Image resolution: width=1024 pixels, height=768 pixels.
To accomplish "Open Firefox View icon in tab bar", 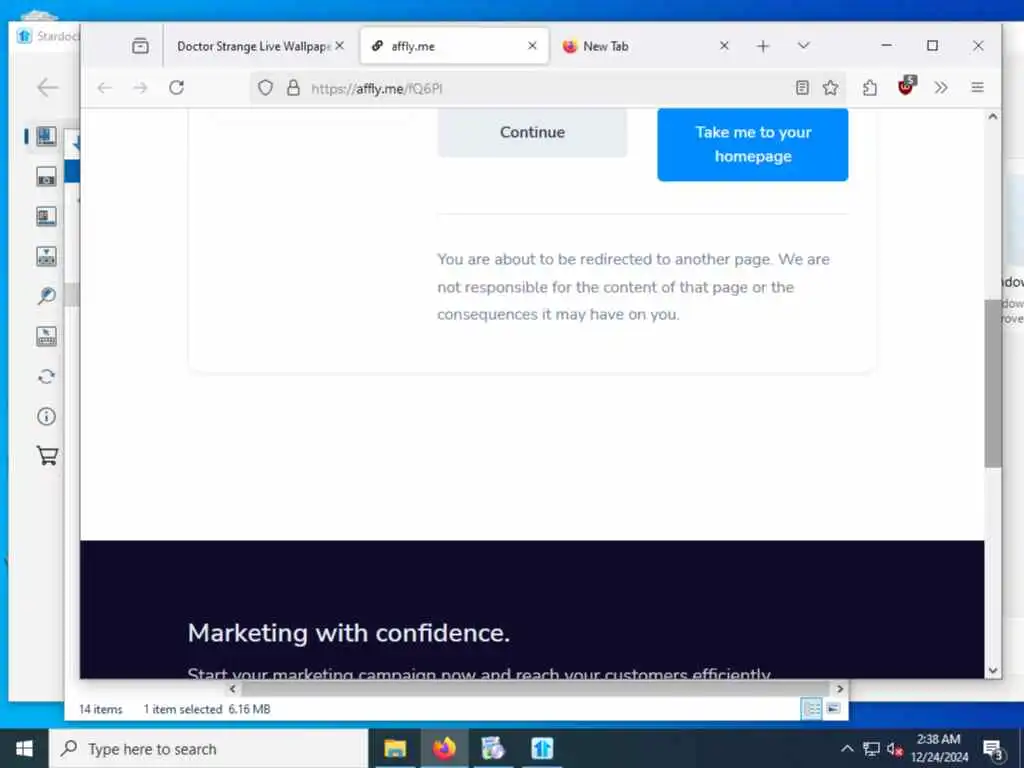I will point(140,46).
